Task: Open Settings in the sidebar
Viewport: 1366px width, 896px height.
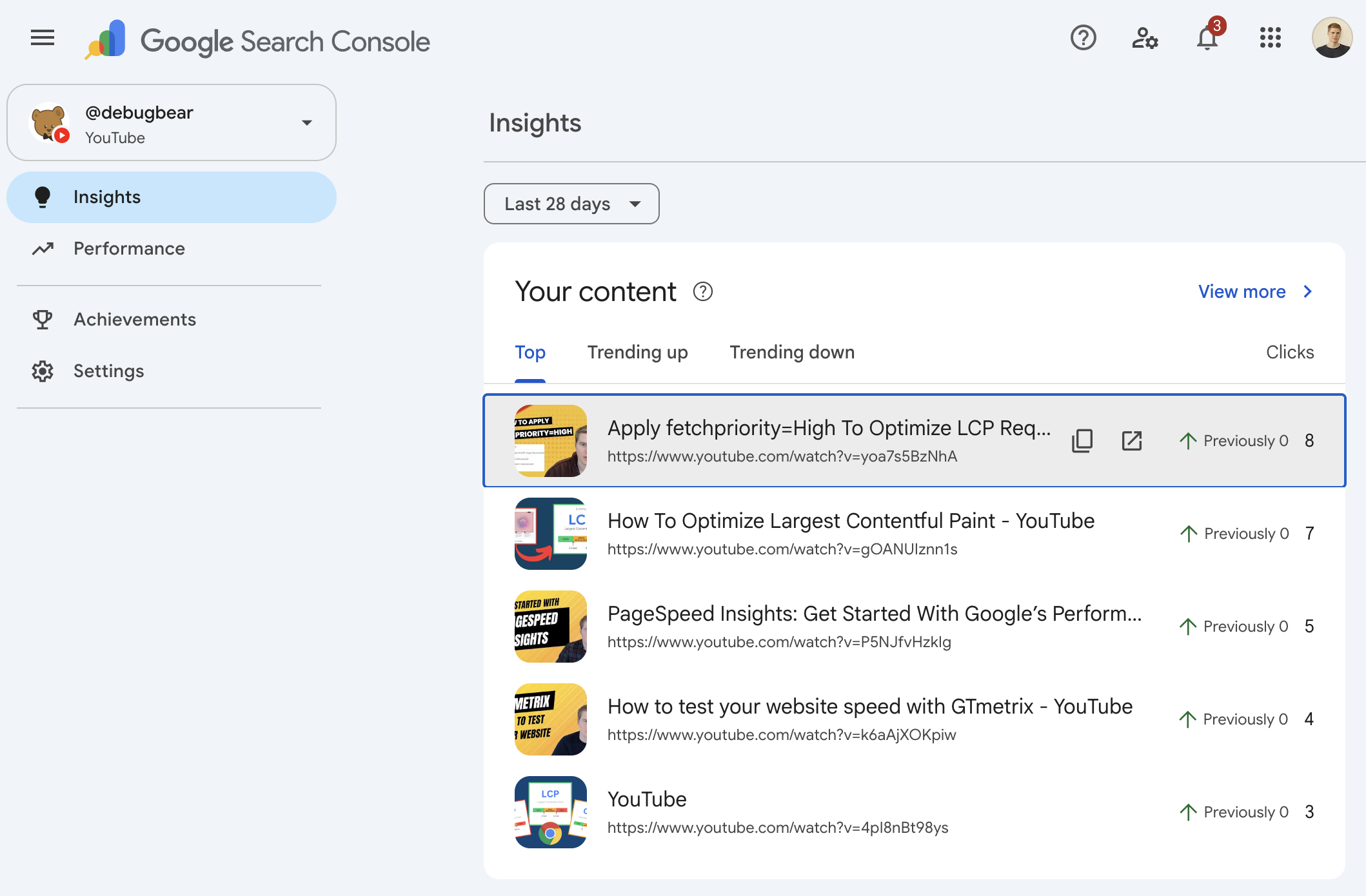Action: (172, 371)
